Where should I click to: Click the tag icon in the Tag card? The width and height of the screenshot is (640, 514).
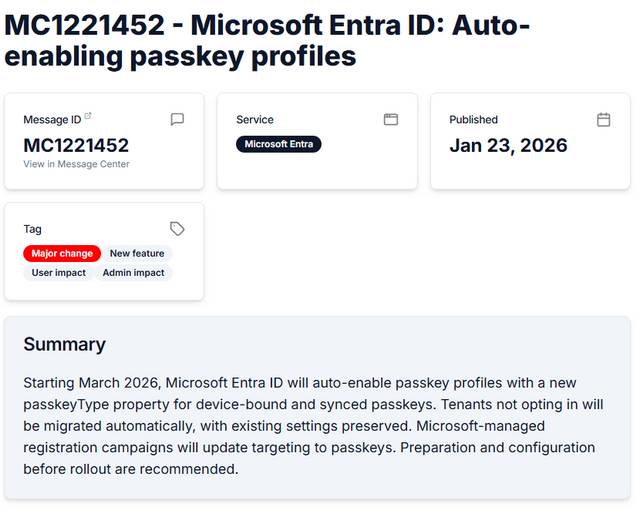tap(177, 228)
